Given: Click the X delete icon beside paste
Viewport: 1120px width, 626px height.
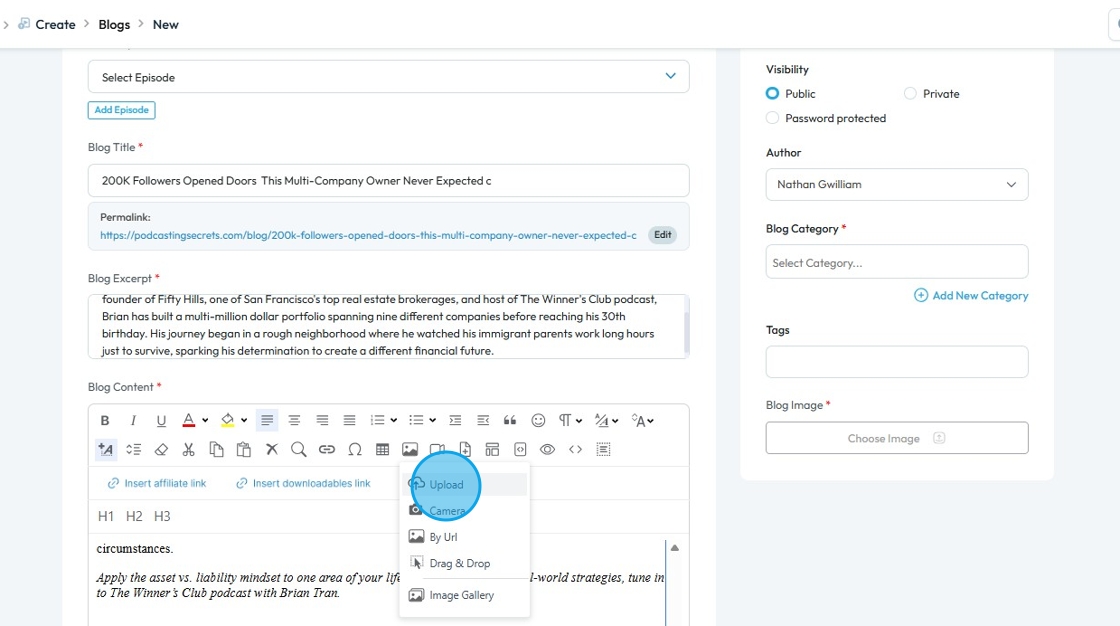Looking at the screenshot, I should [x=271, y=449].
